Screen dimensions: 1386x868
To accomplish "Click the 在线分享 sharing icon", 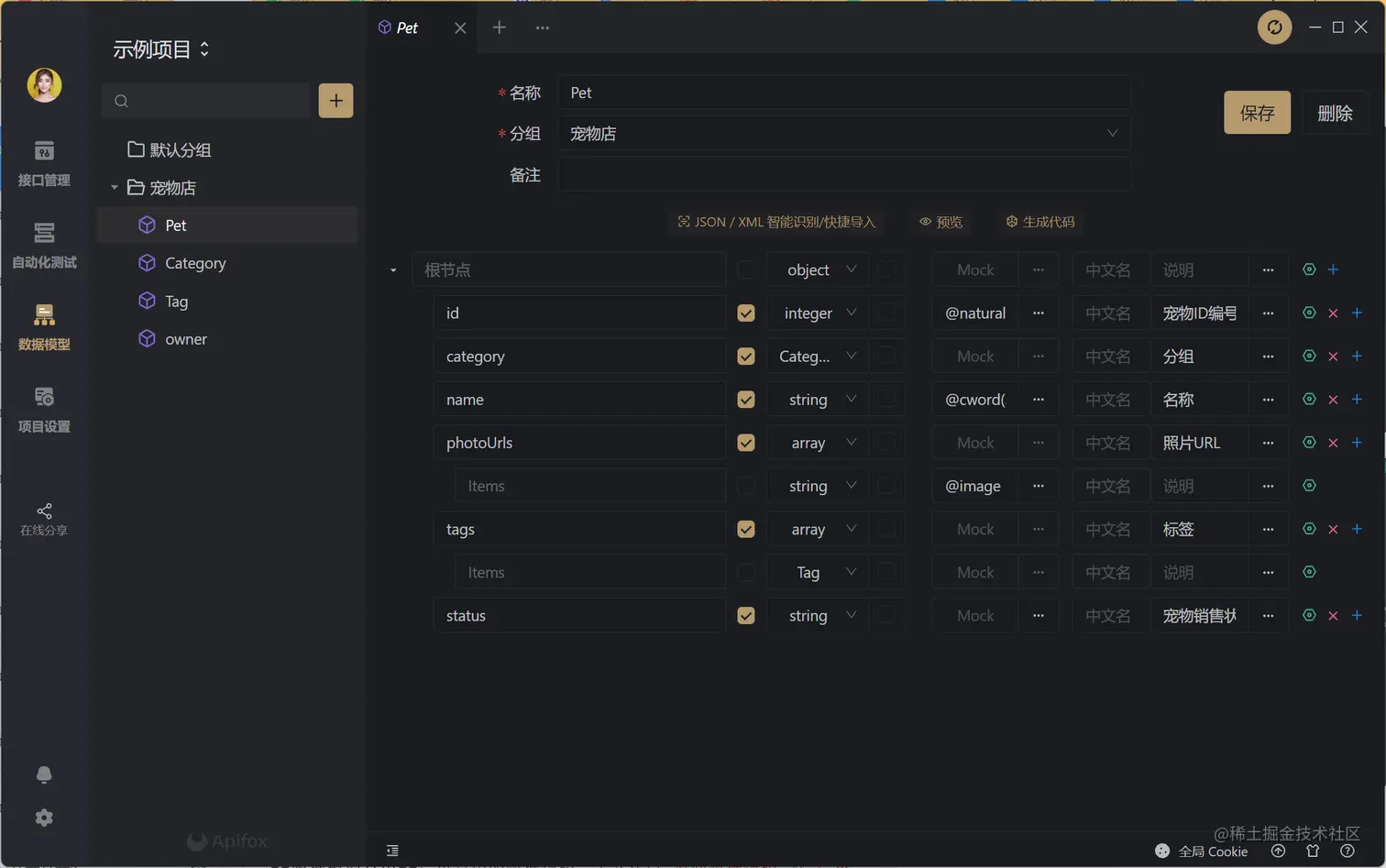I will click(43, 518).
